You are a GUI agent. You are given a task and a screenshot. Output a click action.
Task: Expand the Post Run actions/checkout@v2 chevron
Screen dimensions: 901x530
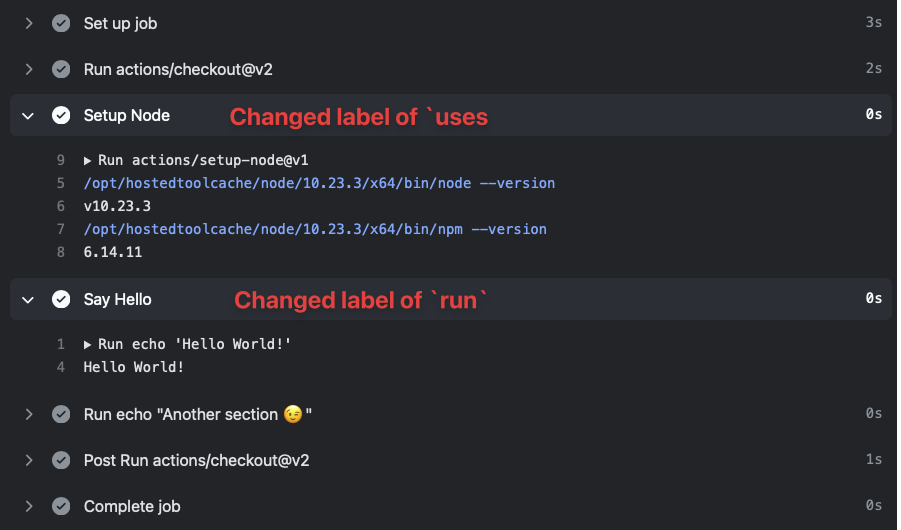pyautogui.click(x=29, y=460)
